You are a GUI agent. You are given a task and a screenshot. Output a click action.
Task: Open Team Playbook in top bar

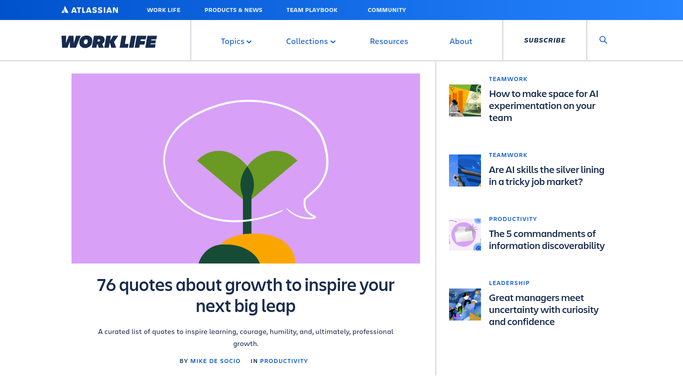coord(312,10)
